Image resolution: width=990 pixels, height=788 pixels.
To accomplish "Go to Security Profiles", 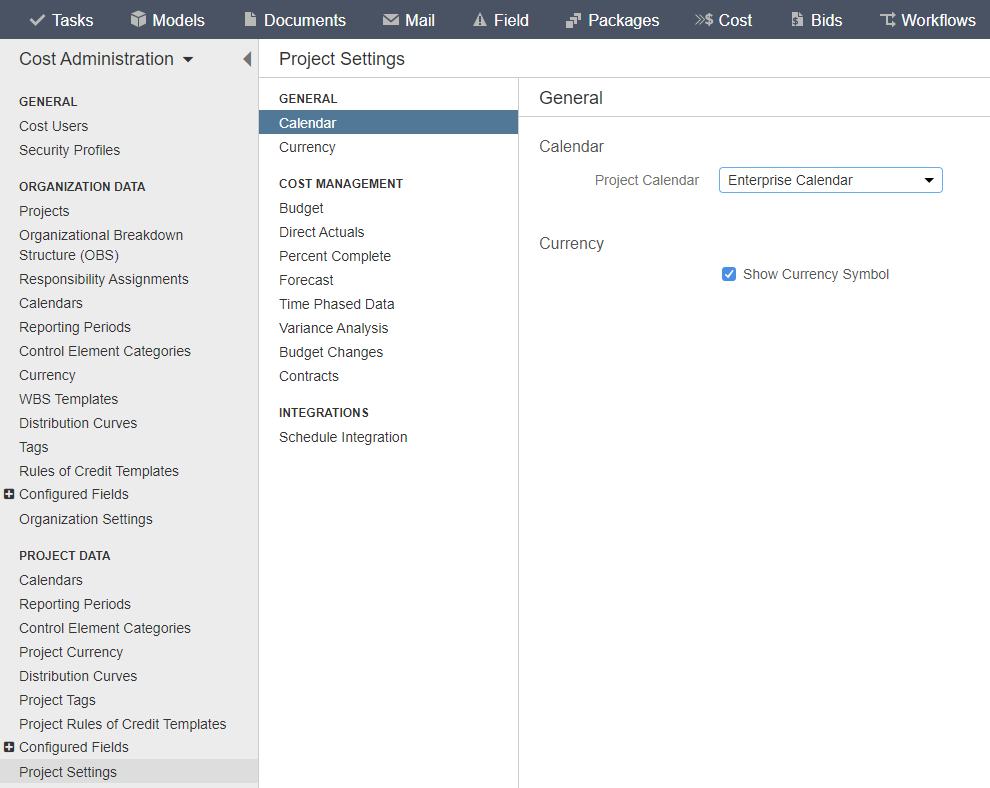I will [x=69, y=150].
